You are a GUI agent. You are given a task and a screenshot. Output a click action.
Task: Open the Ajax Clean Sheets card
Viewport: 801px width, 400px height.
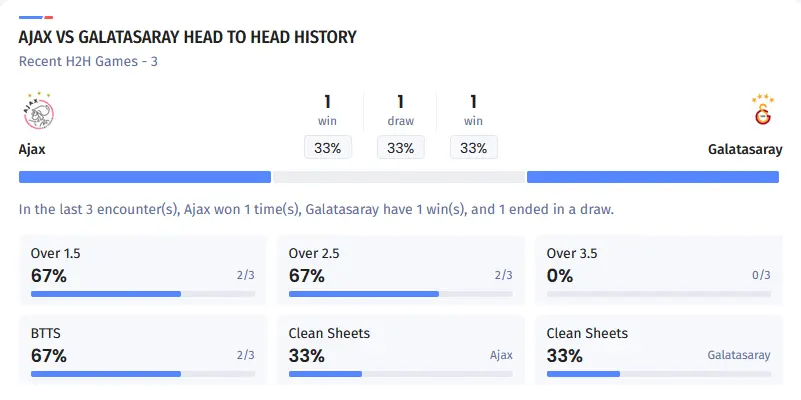400,350
